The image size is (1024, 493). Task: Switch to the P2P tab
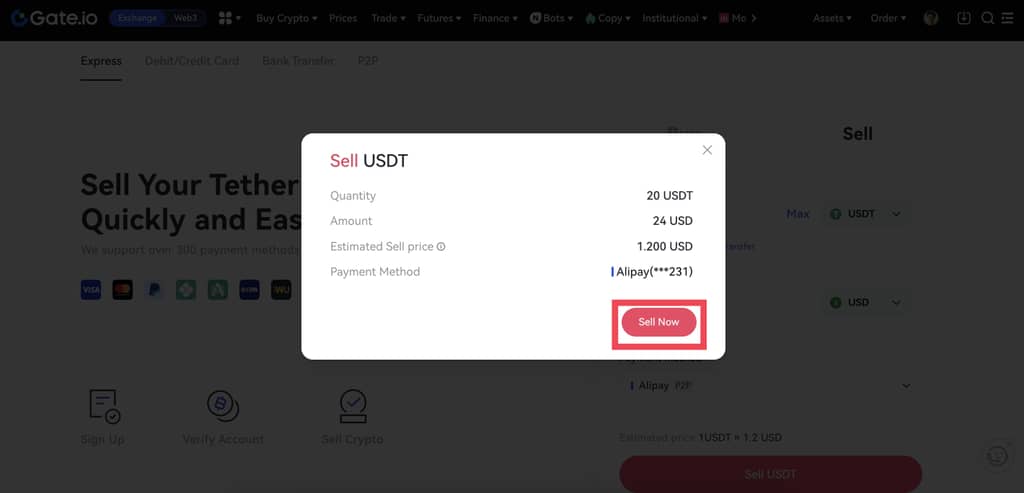click(368, 61)
